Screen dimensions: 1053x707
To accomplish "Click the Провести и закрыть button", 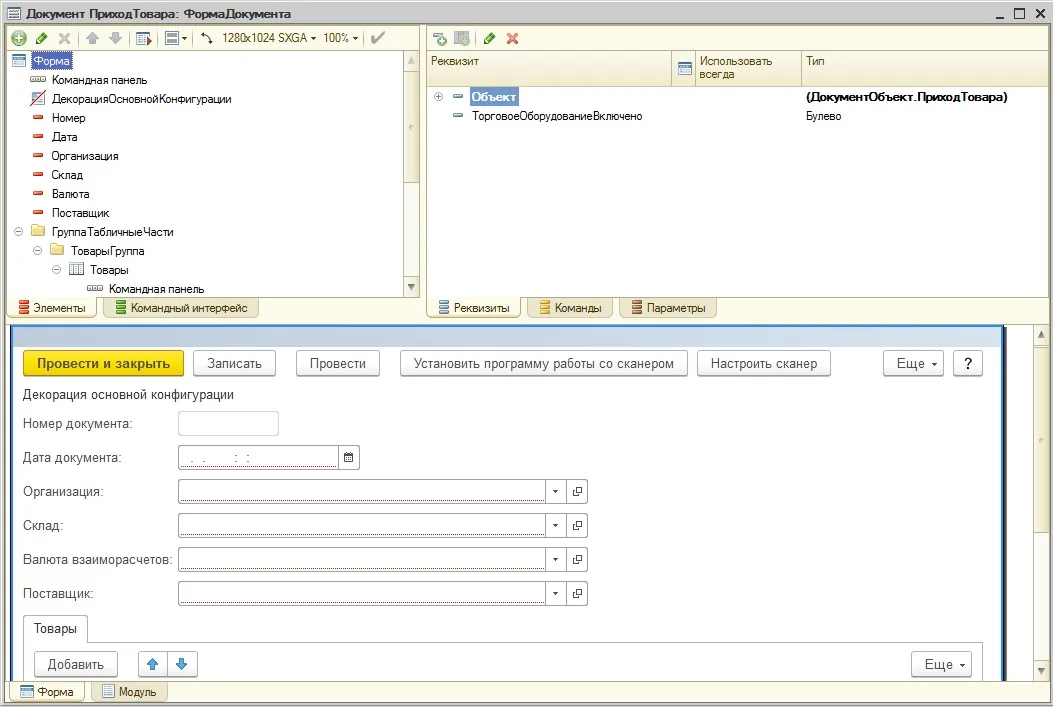I will point(103,363).
